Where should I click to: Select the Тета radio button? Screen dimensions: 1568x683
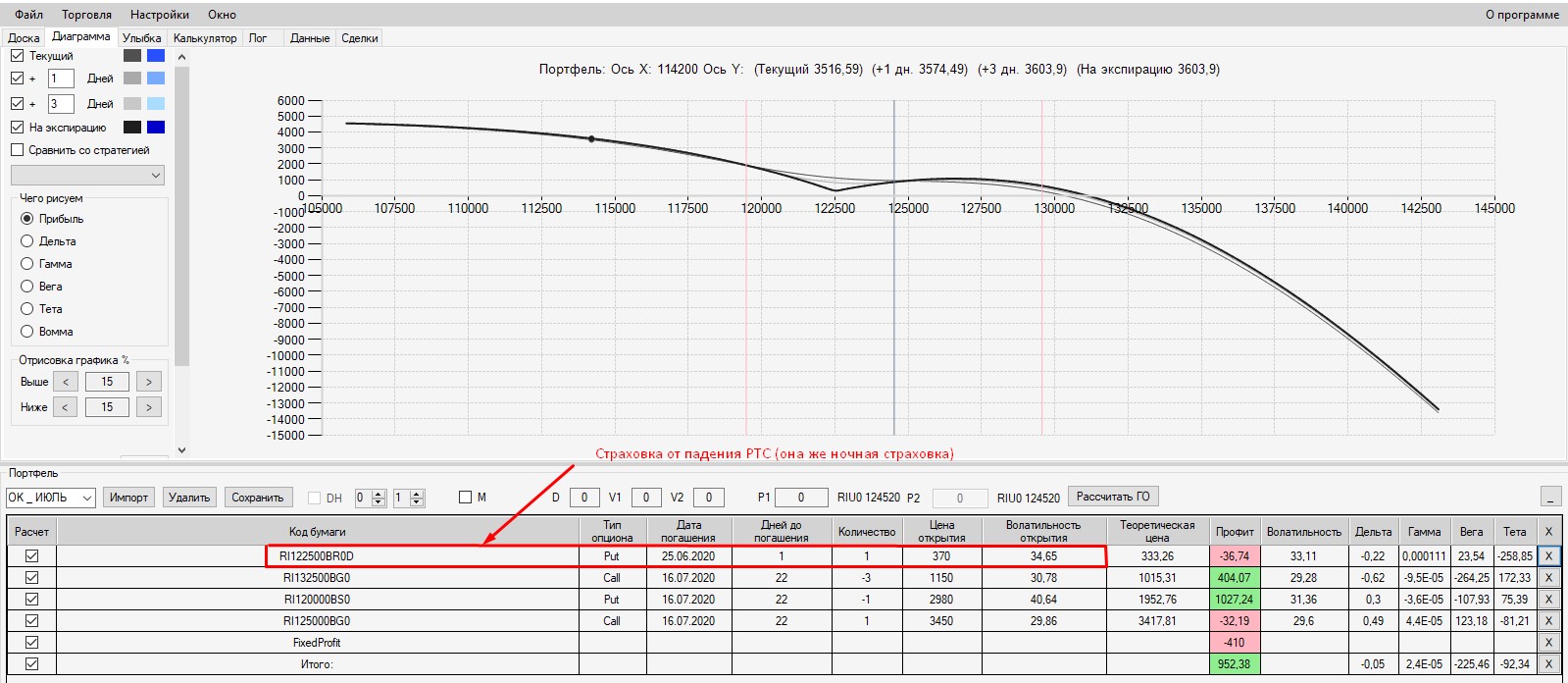[x=27, y=309]
